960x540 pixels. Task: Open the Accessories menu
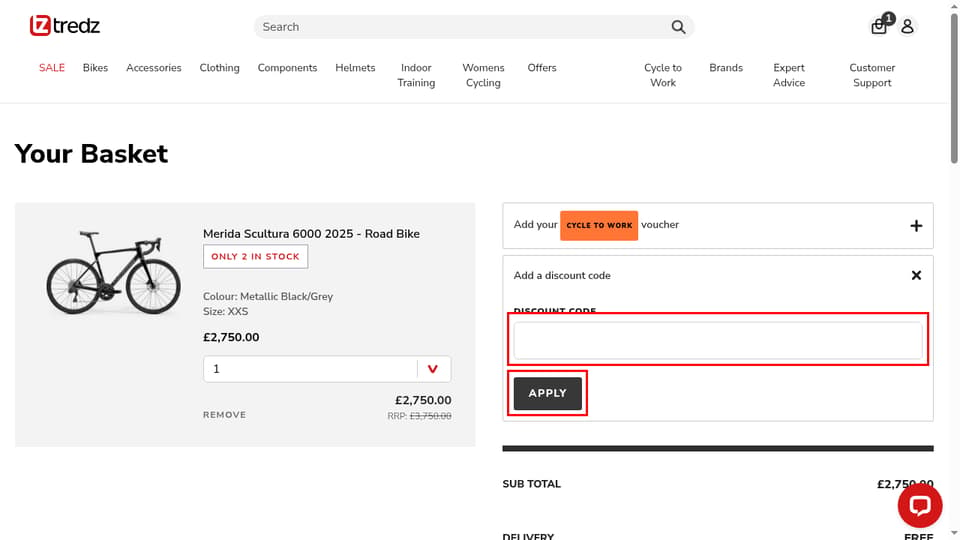pyautogui.click(x=154, y=68)
